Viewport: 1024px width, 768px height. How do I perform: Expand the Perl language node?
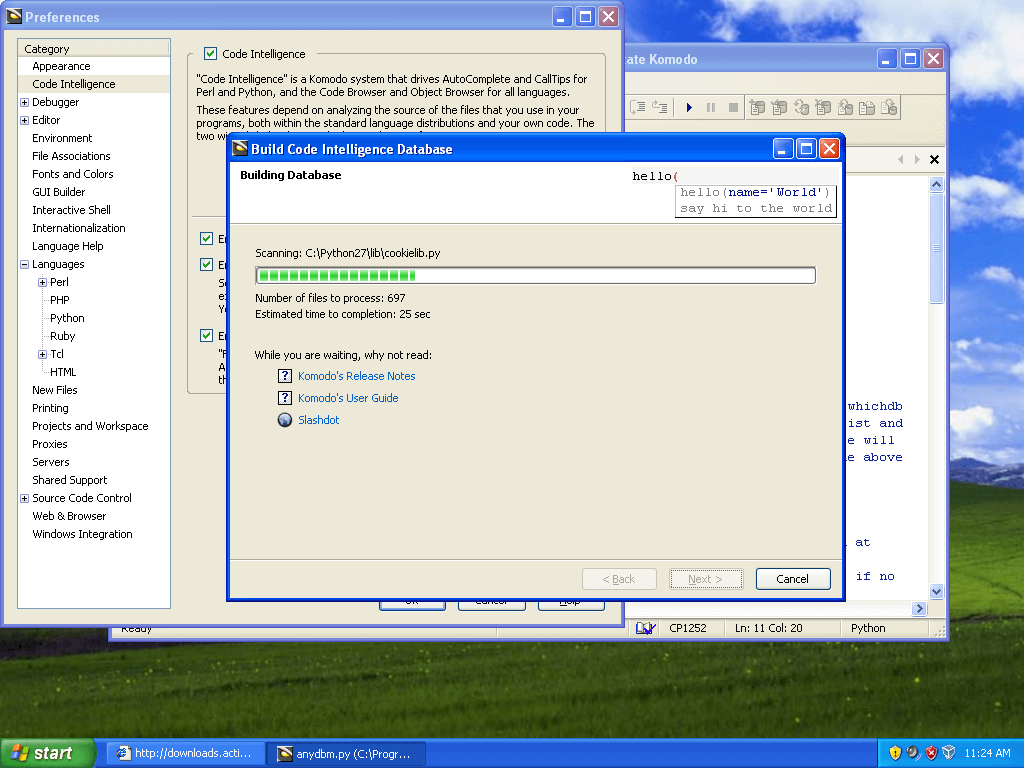coord(42,283)
